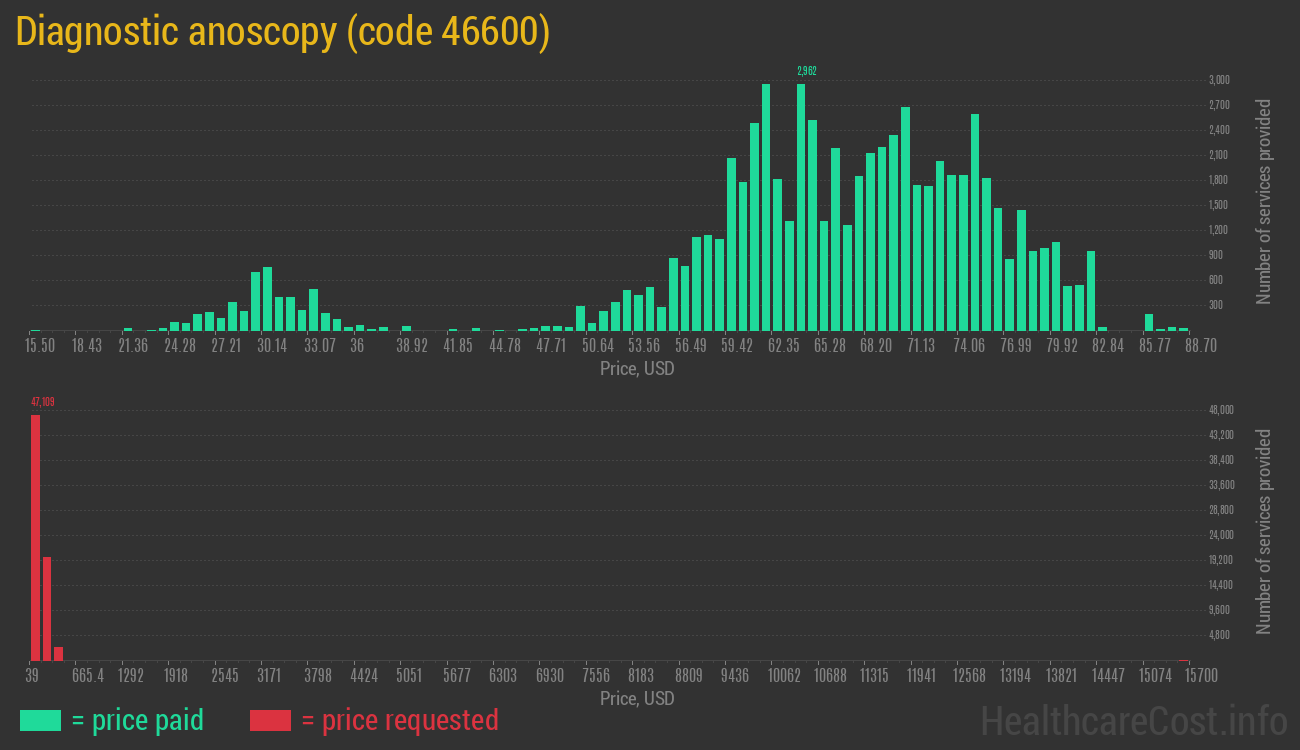
Task: Select the "= price requested" legend label
Action: coord(399,720)
